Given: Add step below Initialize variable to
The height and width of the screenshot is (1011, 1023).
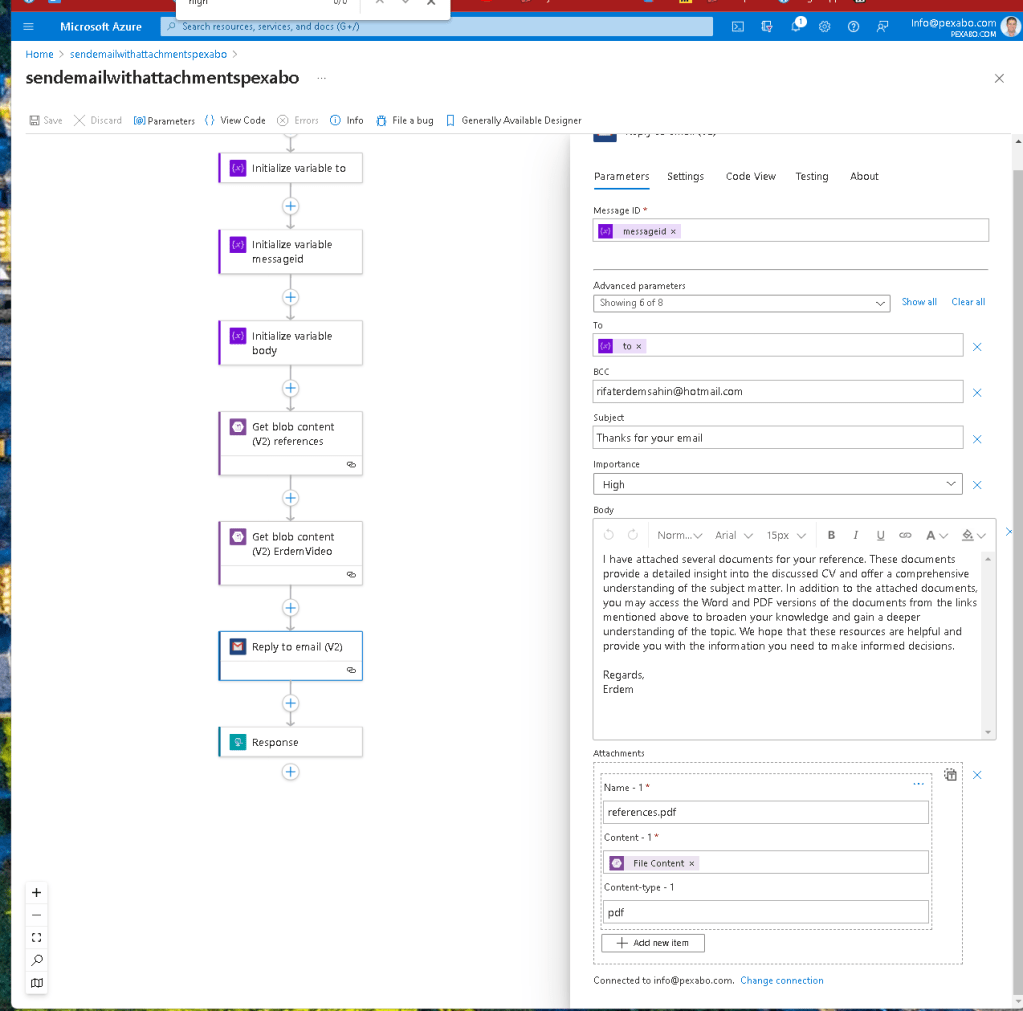Looking at the screenshot, I should (290, 206).
